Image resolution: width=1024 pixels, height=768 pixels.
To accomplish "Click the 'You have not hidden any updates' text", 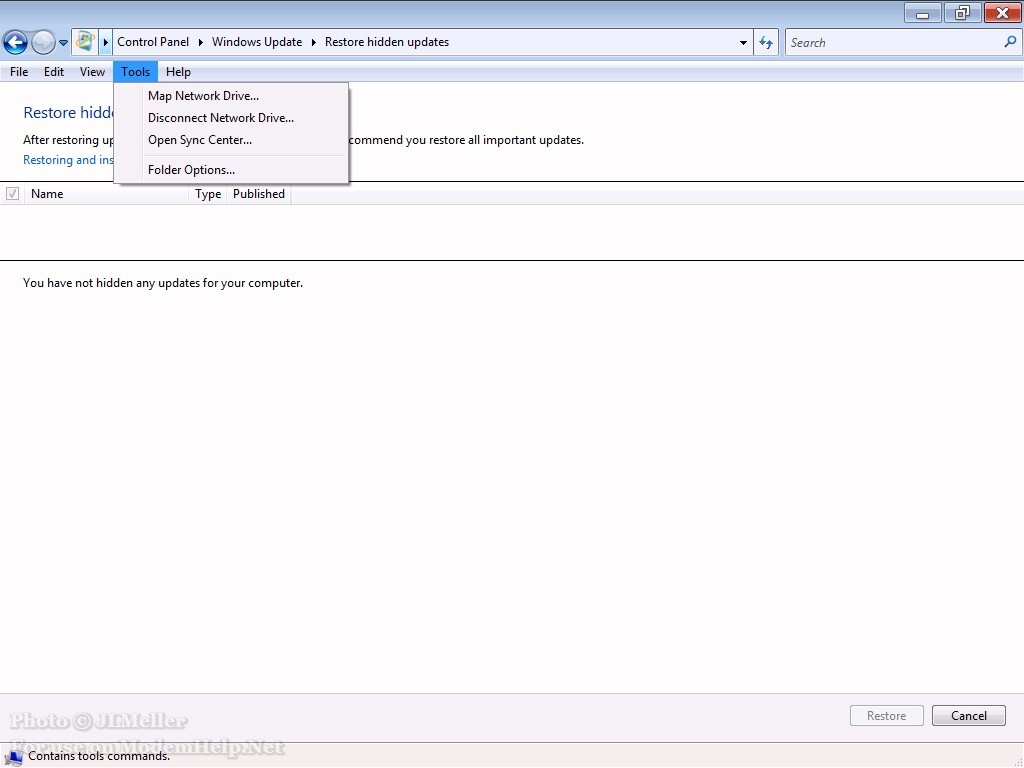I will 163,283.
